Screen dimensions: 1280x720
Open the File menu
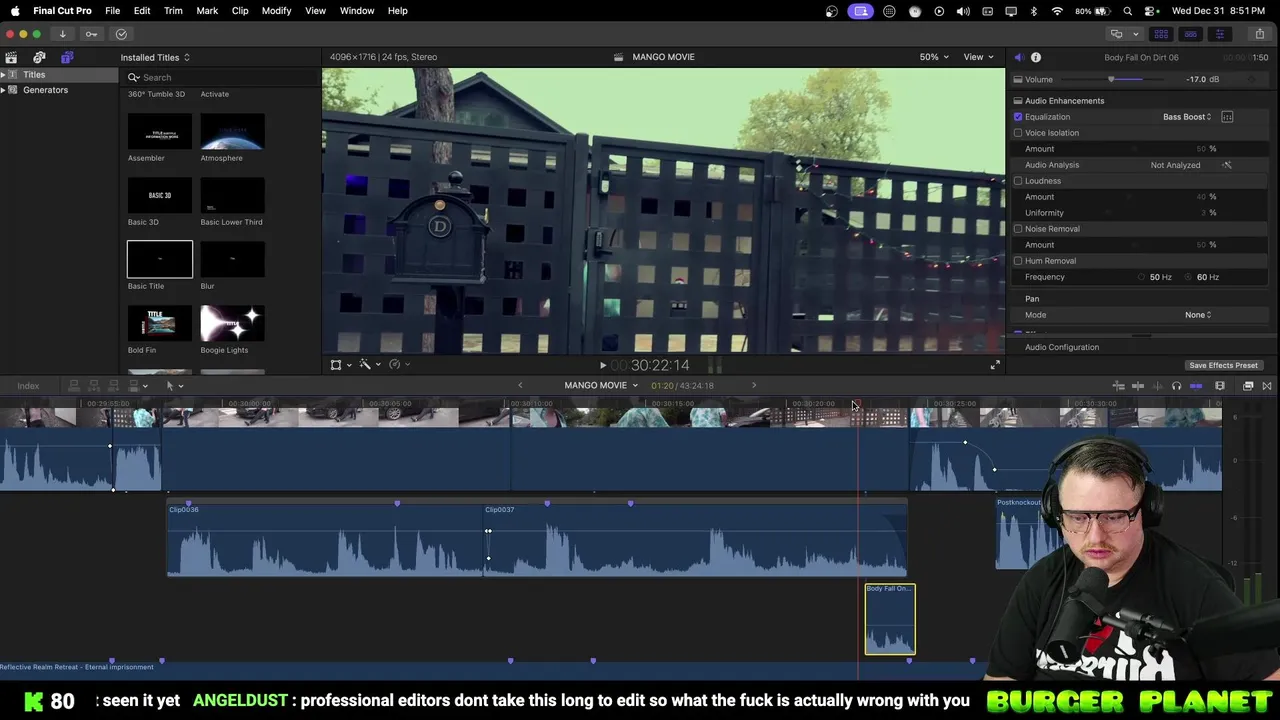tap(112, 11)
